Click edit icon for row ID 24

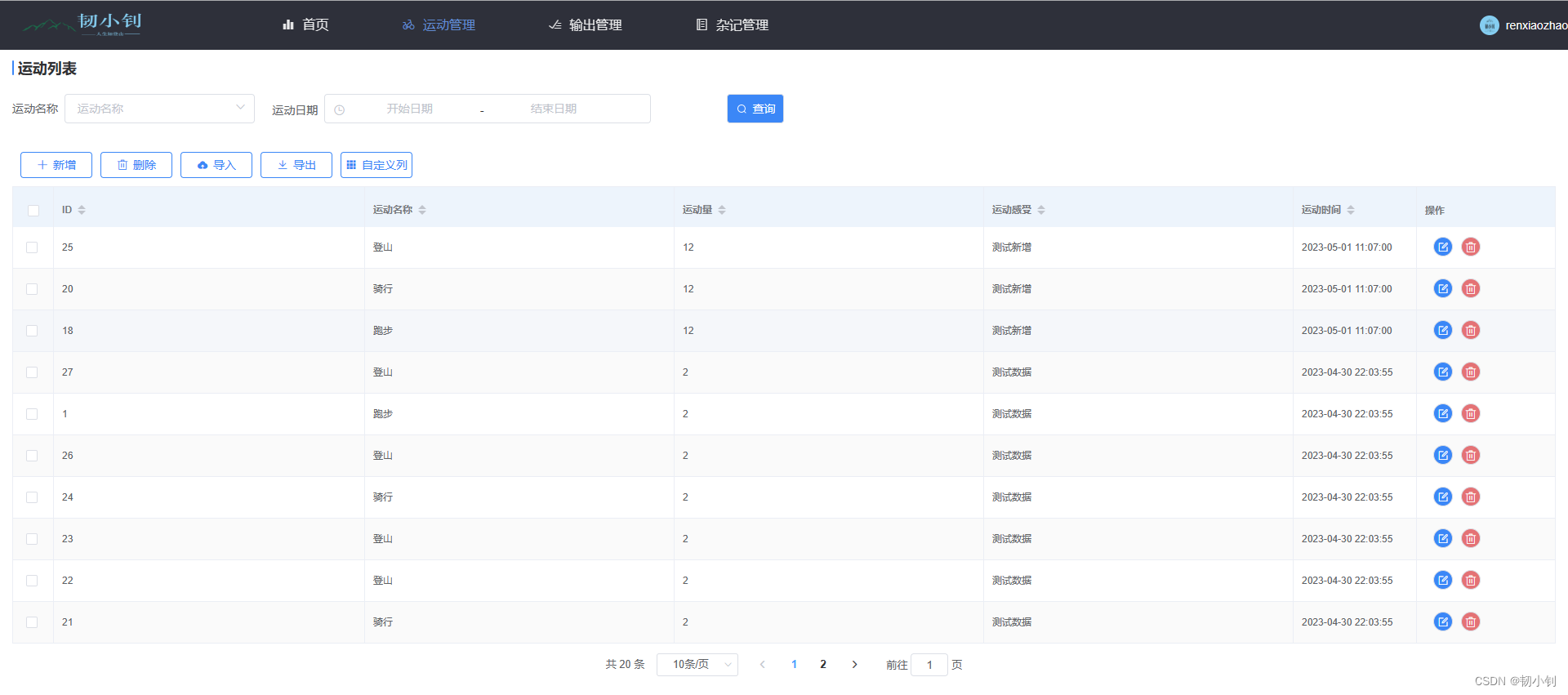[x=1443, y=497]
